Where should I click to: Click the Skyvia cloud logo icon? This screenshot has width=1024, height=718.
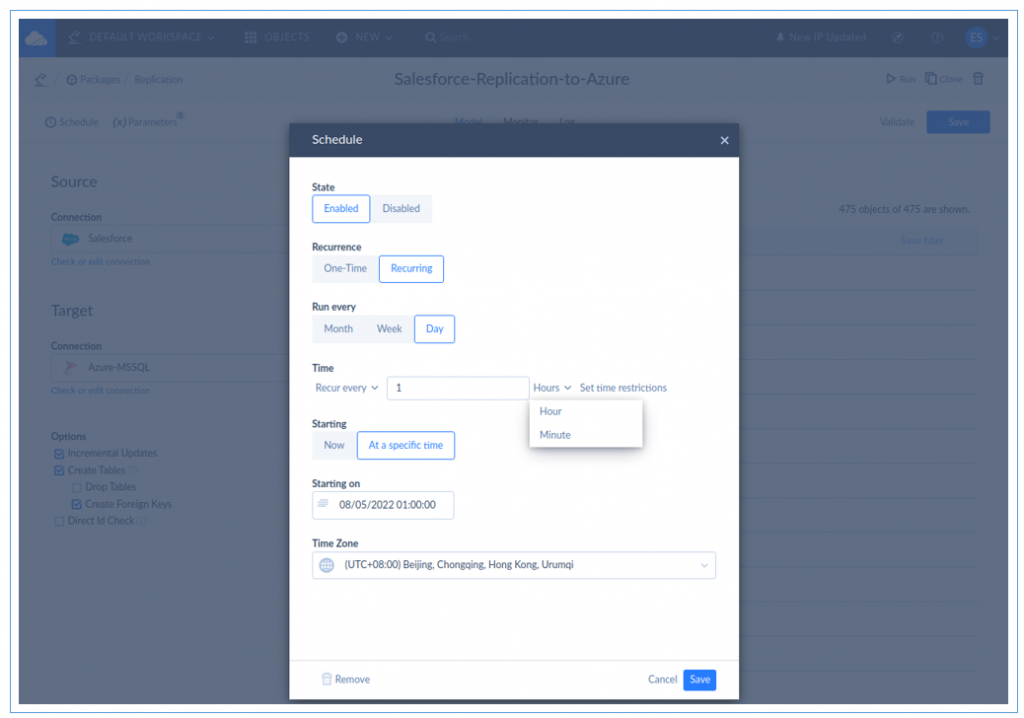coord(36,38)
